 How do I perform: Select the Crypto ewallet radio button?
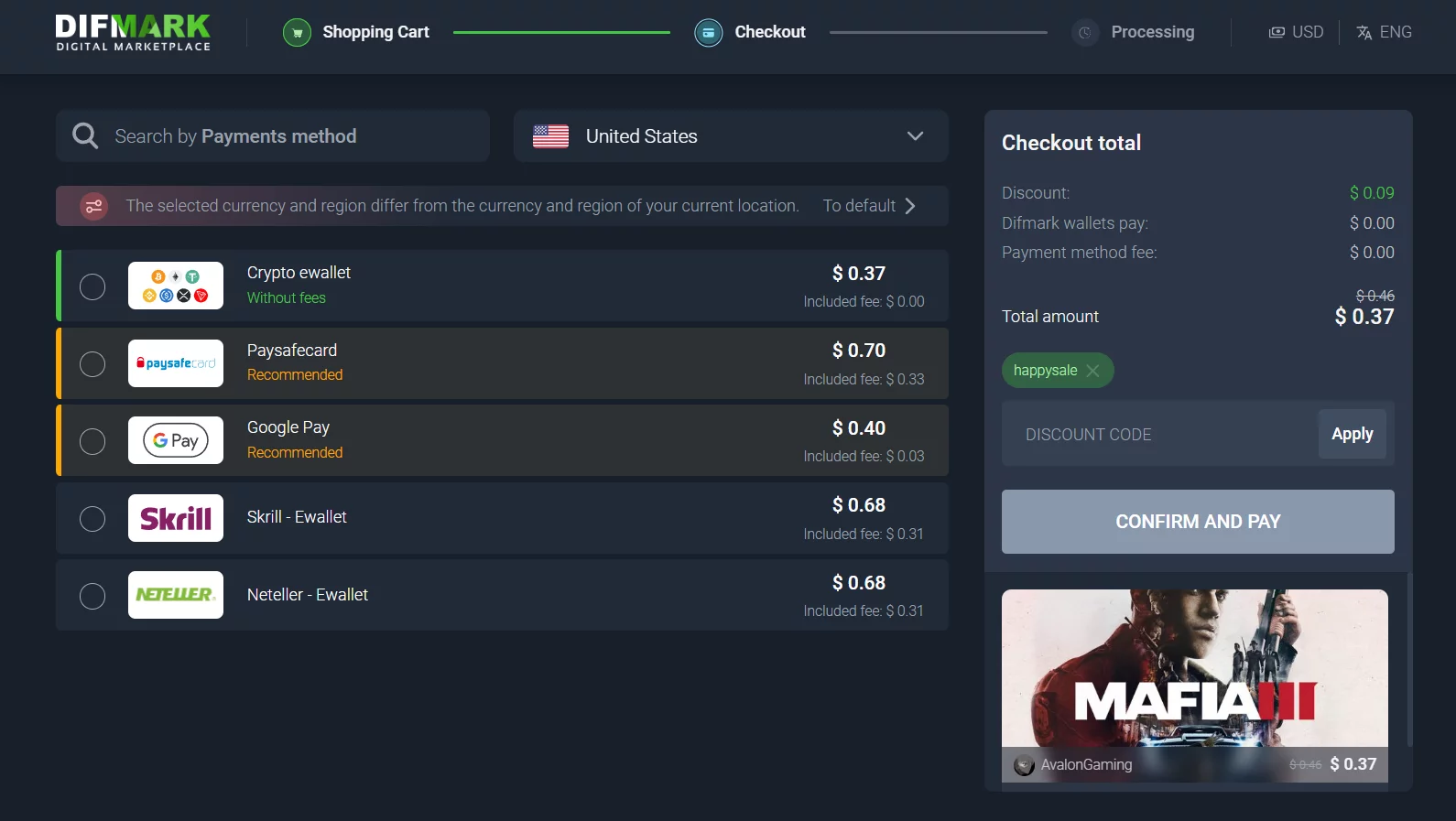92,286
